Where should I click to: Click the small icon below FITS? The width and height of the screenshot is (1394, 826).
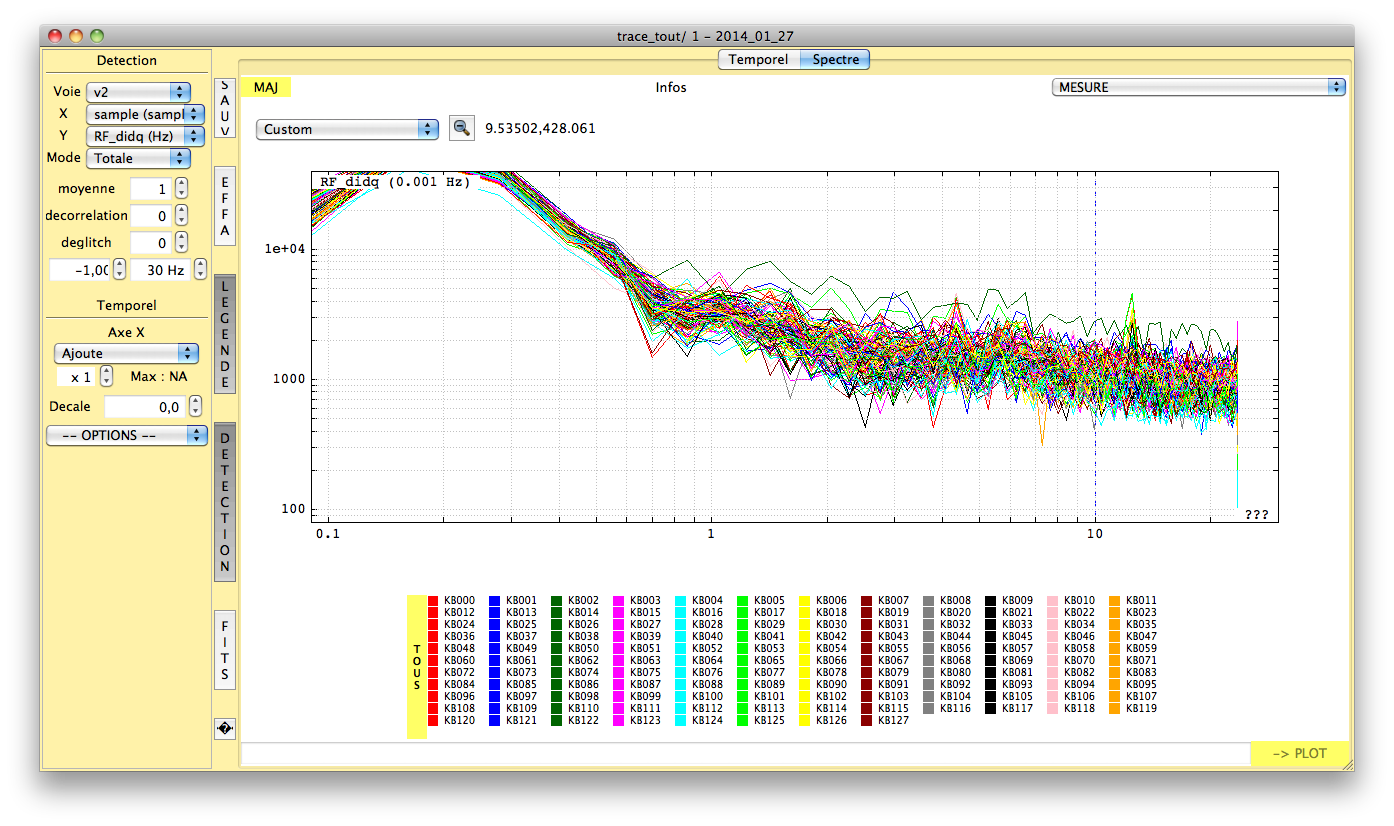(225, 729)
